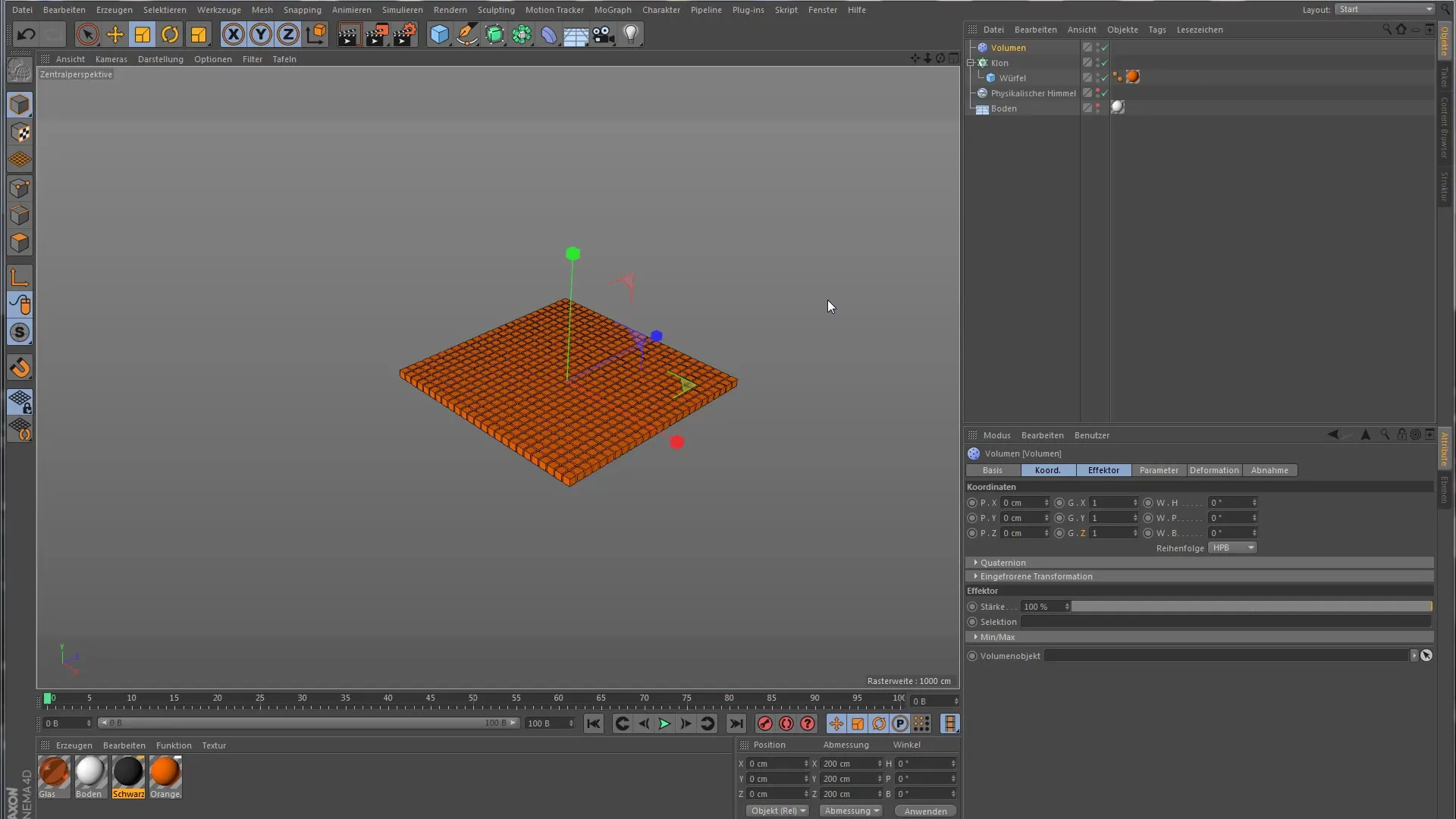The image size is (1456, 819).
Task: Click Anwenden button
Action: [925, 811]
